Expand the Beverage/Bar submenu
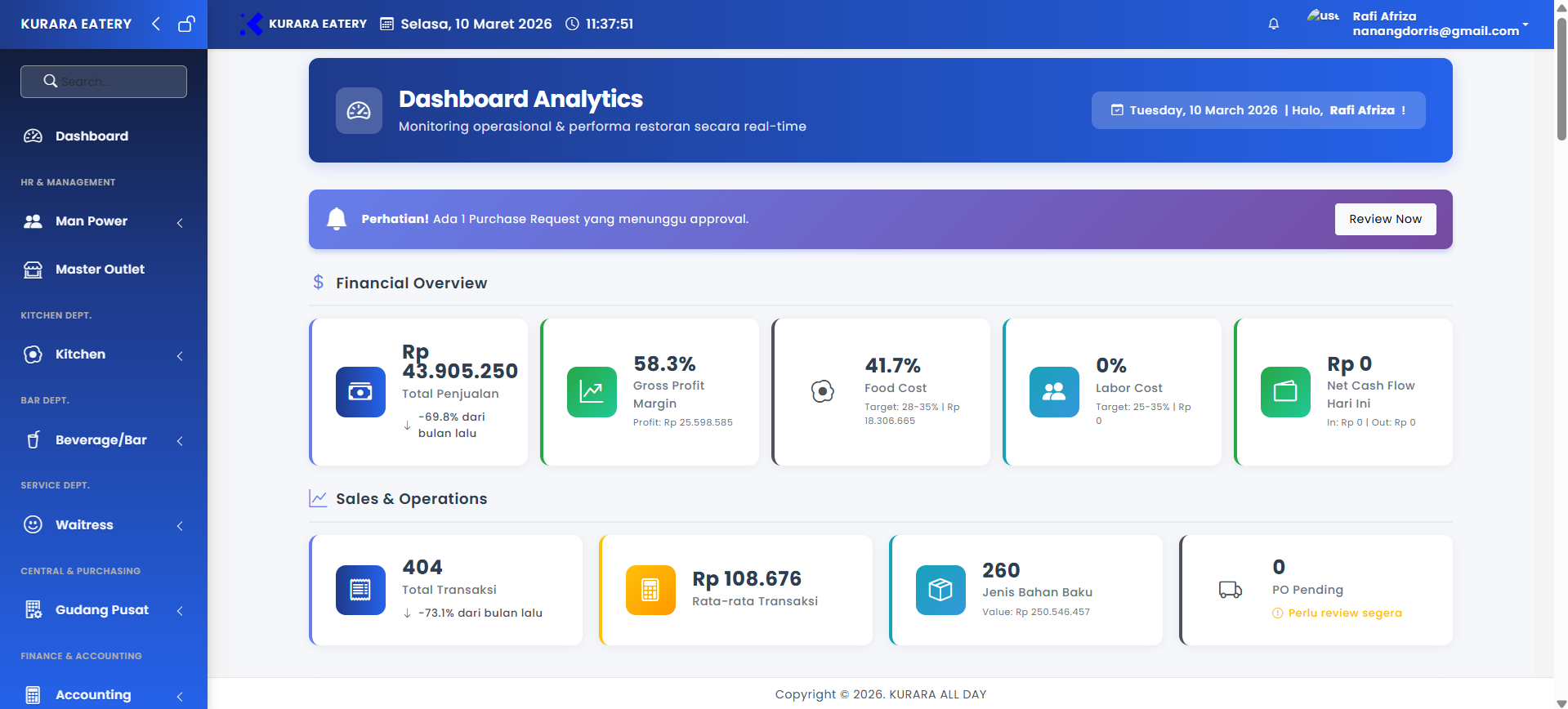The width and height of the screenshot is (1568, 709). [x=180, y=441]
